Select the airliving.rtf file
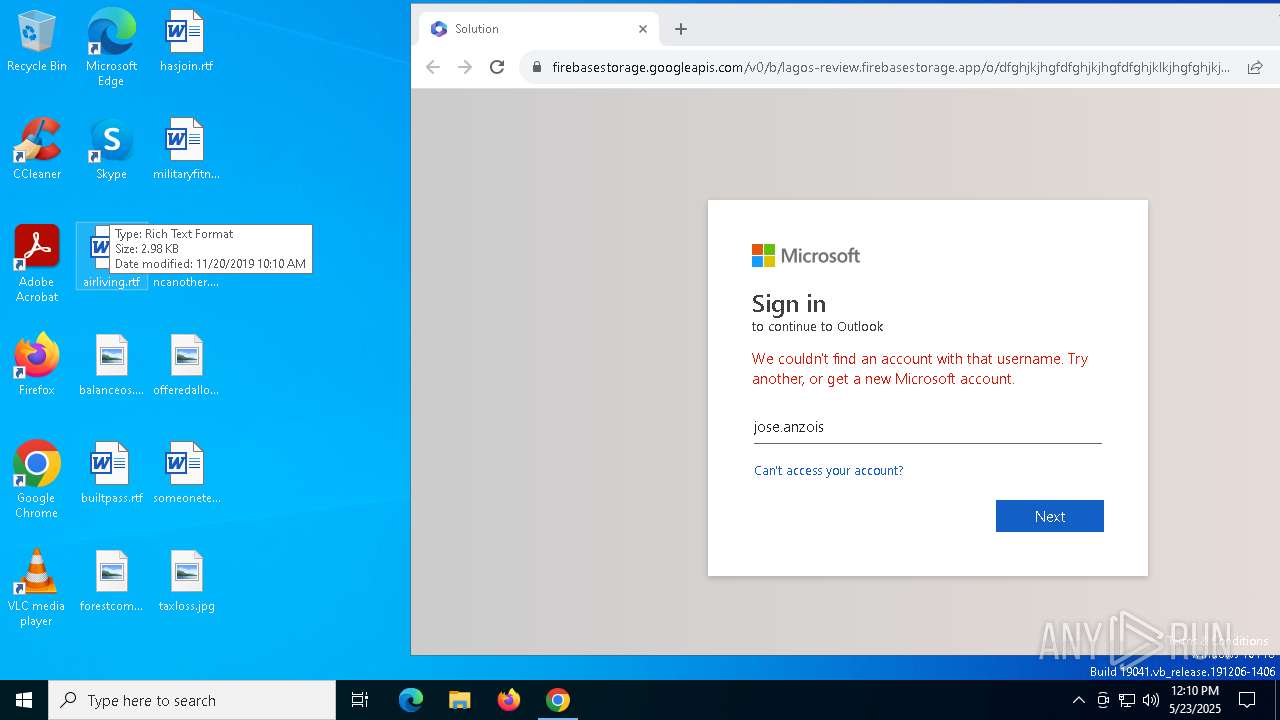This screenshot has height=720, width=1280. 111,257
